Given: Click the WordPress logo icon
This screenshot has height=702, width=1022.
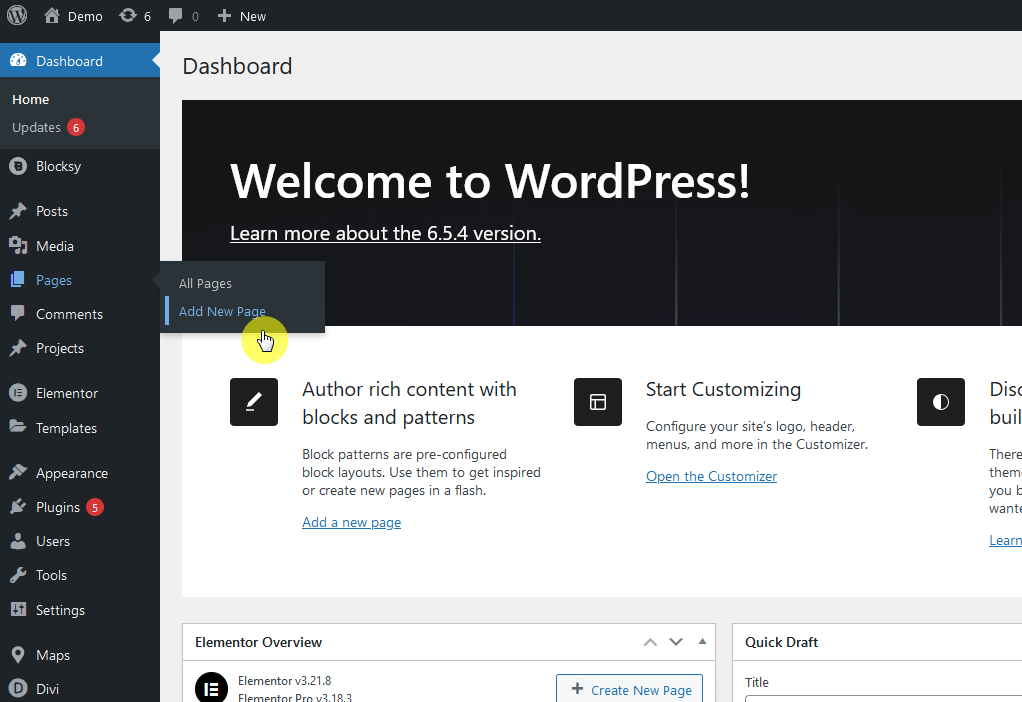Looking at the screenshot, I should point(17,16).
